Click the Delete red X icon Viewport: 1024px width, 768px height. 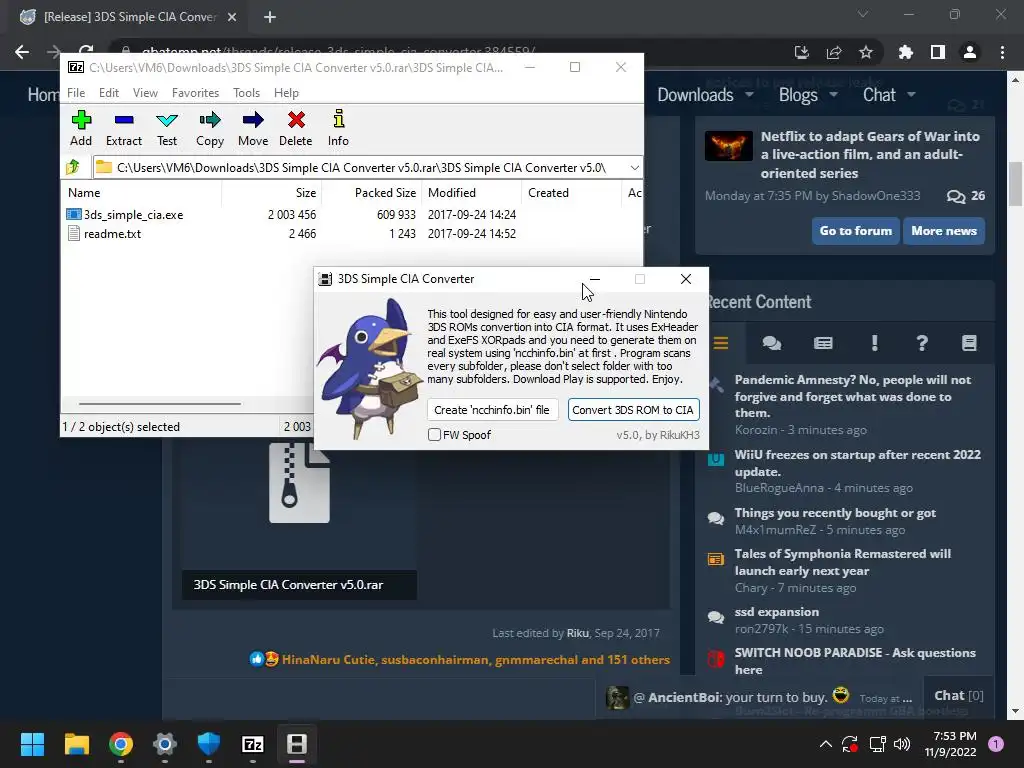tap(296, 120)
